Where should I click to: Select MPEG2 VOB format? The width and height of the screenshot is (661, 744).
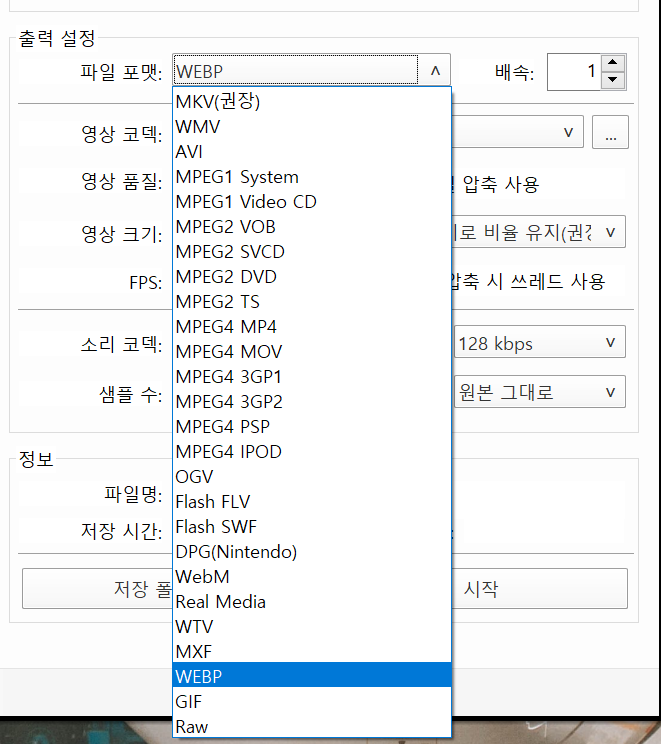pos(312,227)
